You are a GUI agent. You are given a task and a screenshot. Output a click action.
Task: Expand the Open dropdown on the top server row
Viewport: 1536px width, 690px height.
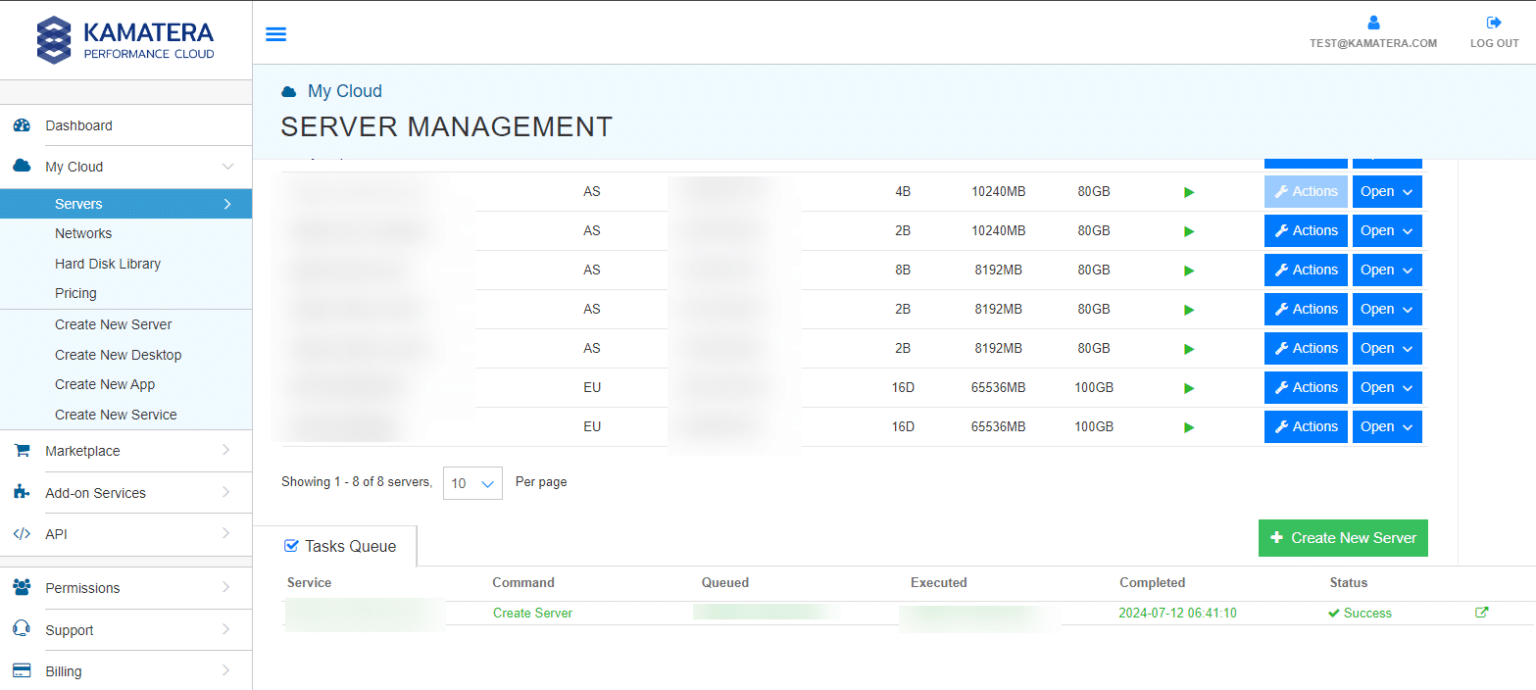point(1387,191)
